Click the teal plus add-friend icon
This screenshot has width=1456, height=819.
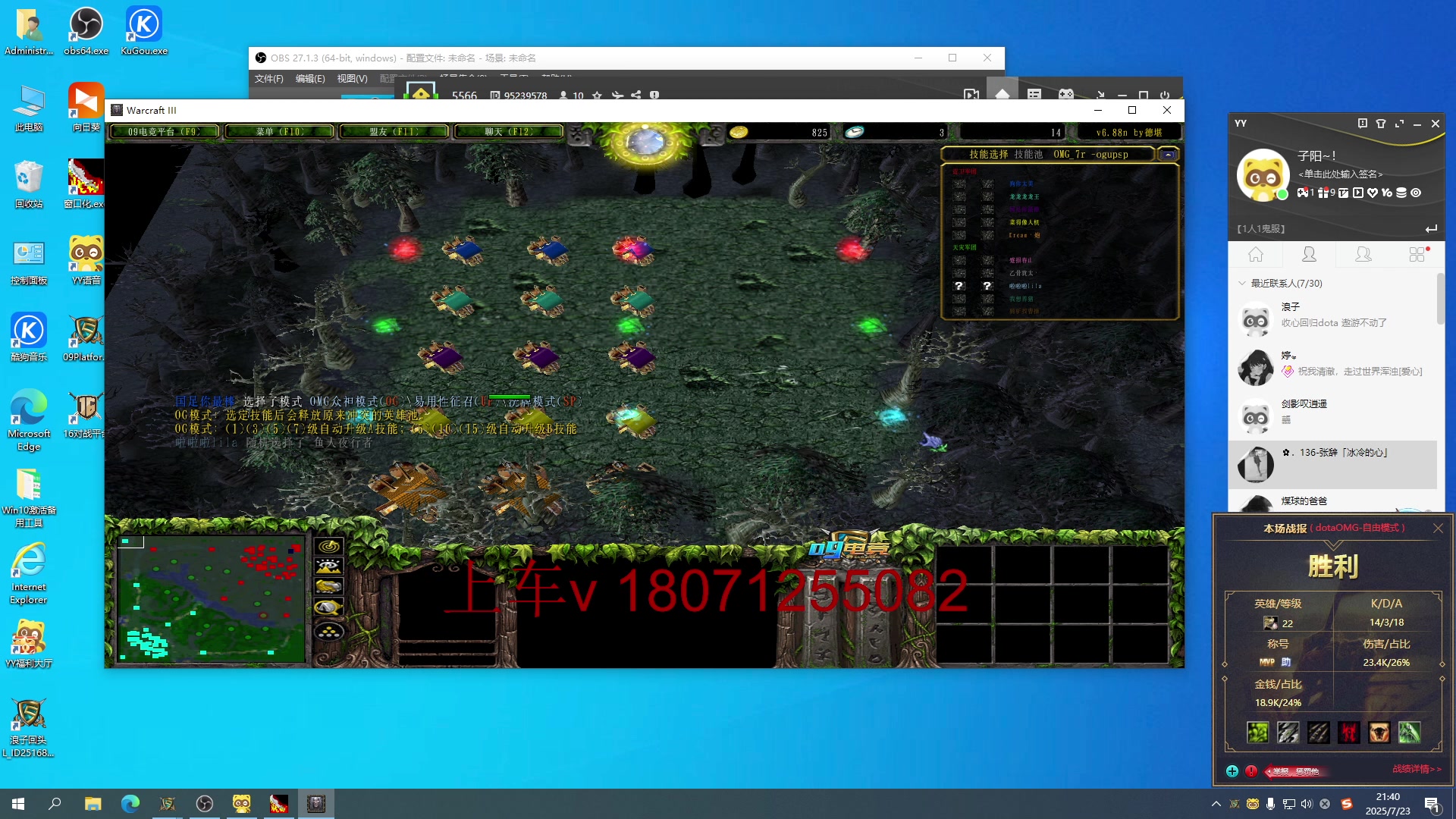(1232, 771)
